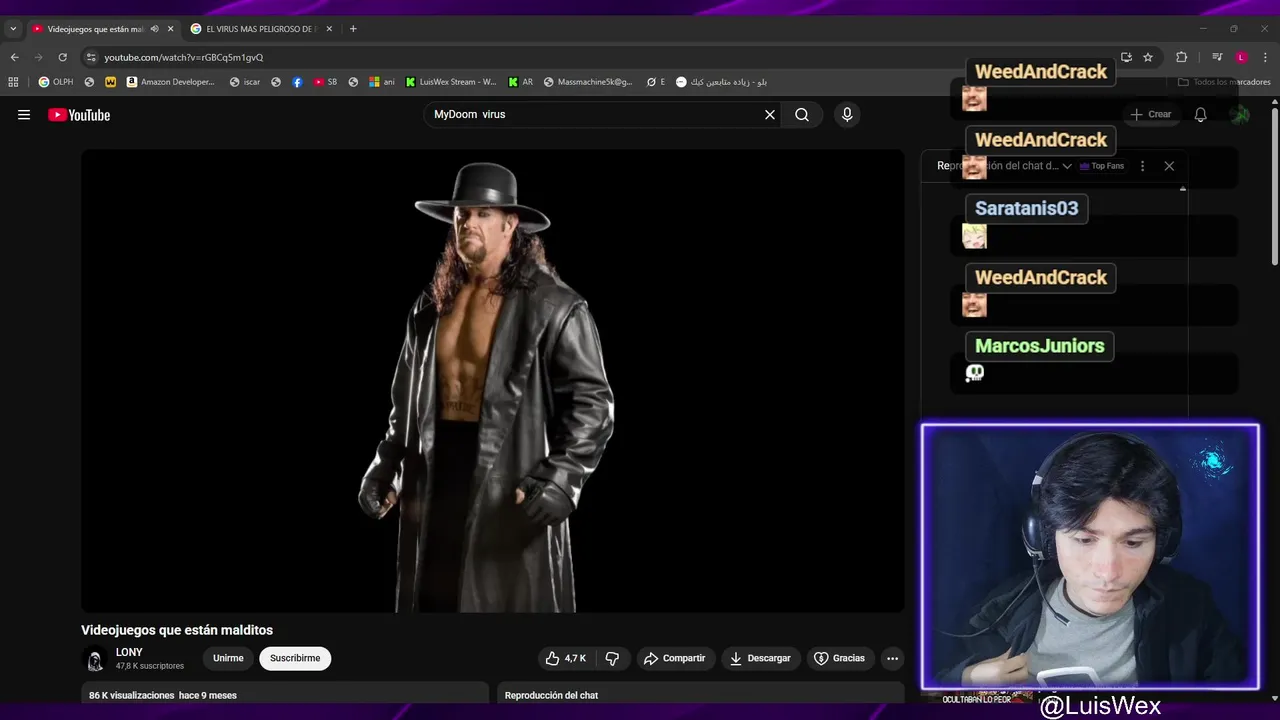This screenshot has height=720, width=1280.
Task: Open YouTube notifications bell
Action: [x=1200, y=115]
